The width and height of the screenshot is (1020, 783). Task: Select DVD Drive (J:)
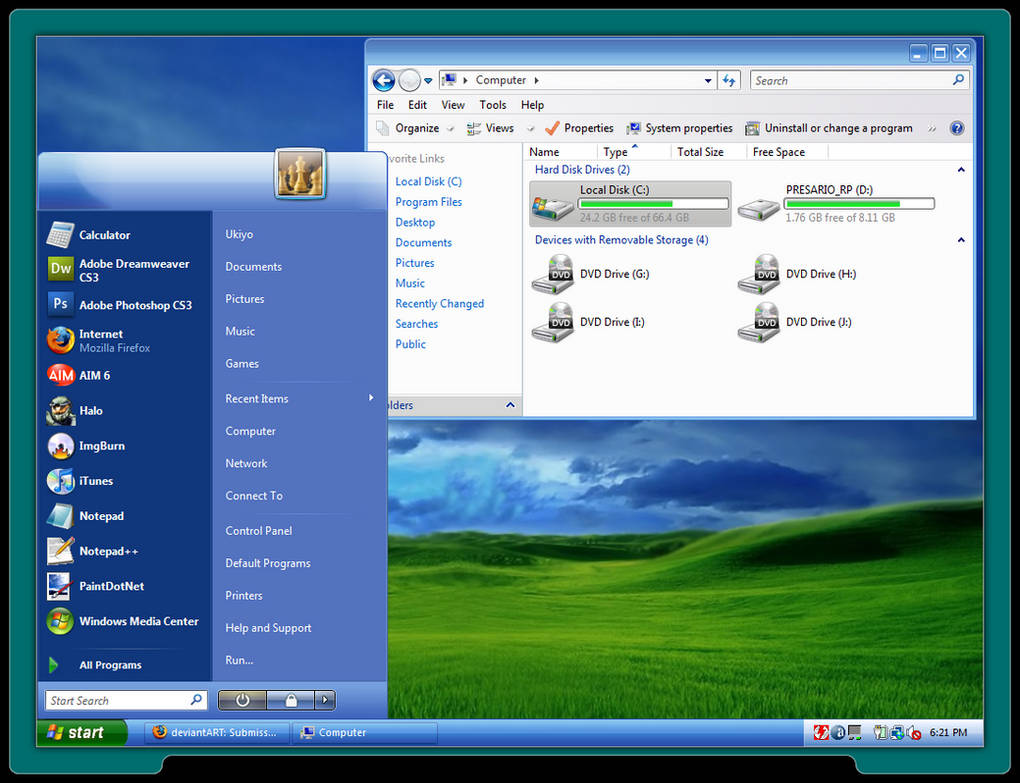pyautogui.click(x=795, y=322)
